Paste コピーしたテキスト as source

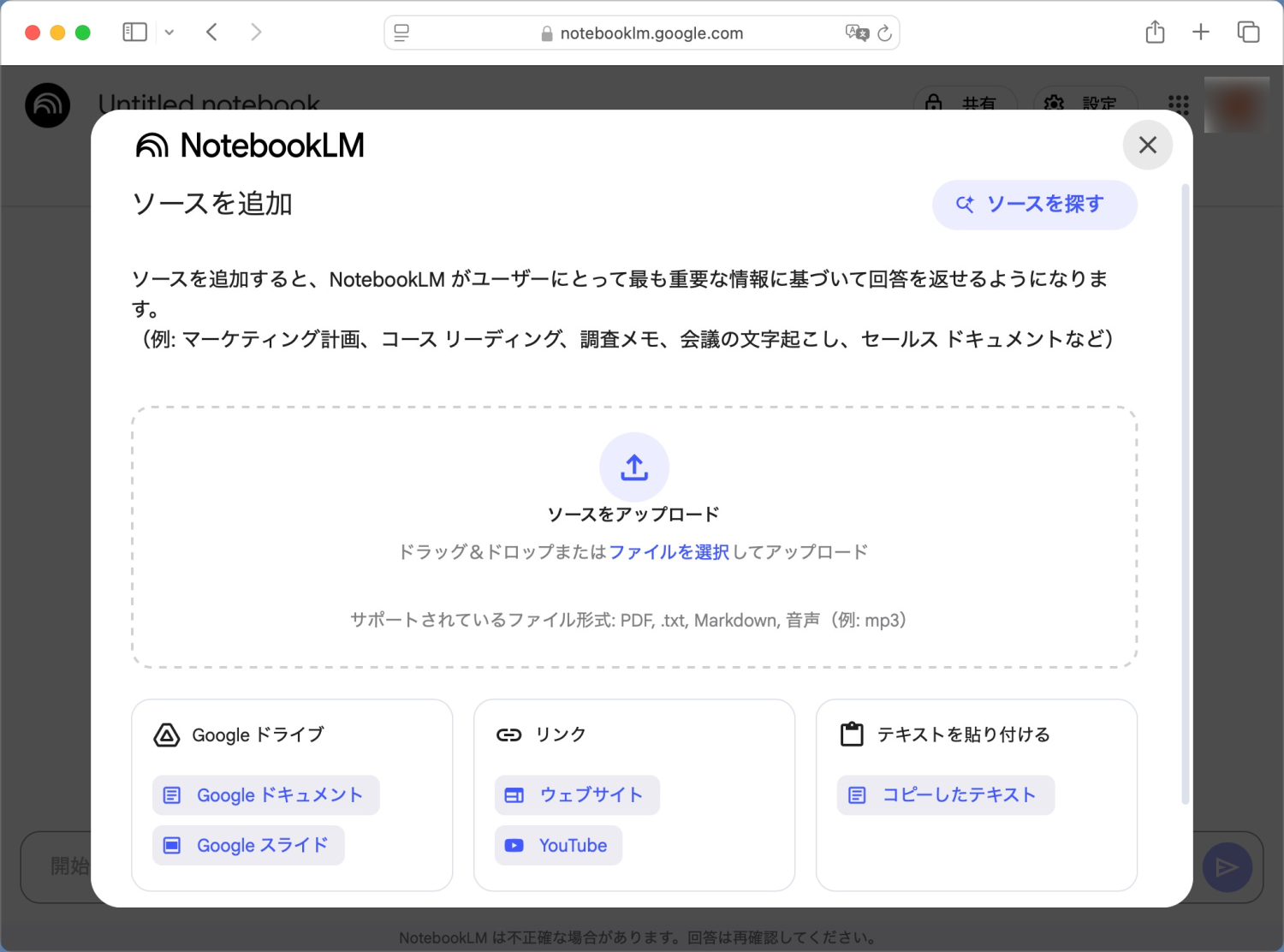[x=946, y=795]
